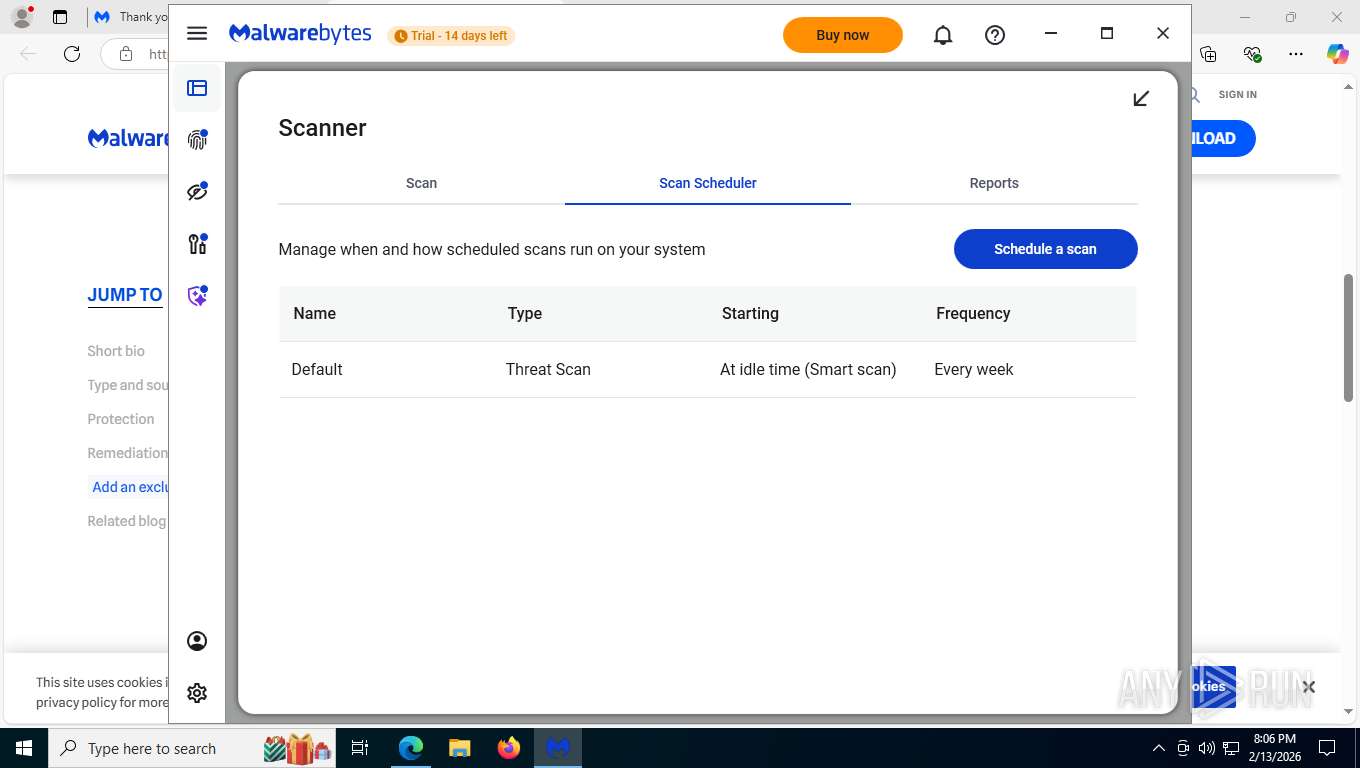Open Edge Collections icon in toolbar
This screenshot has width=1360, height=768.
coord(1208,54)
